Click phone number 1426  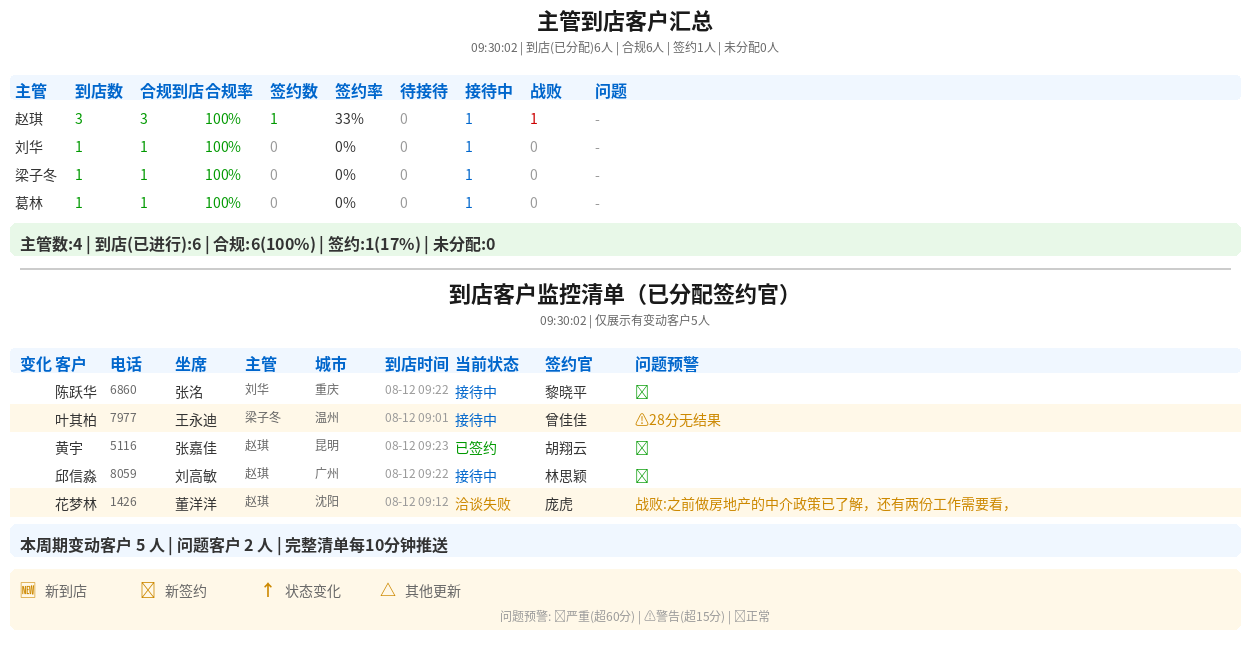(x=123, y=502)
